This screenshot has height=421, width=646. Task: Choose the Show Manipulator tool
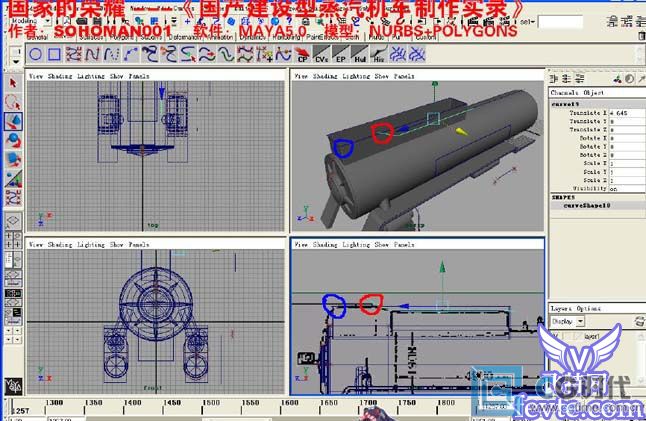point(13,178)
